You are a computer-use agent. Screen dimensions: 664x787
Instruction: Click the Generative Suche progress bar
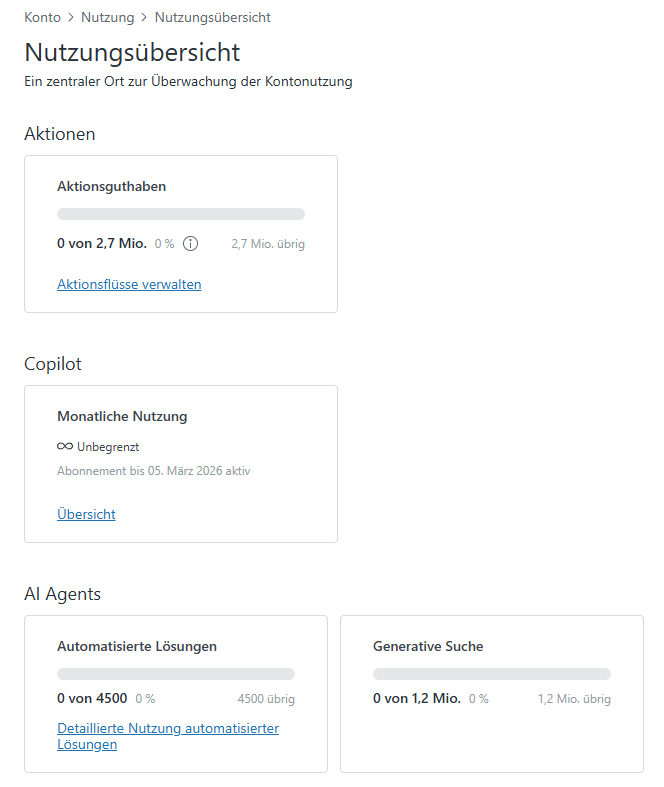pyautogui.click(x=492, y=674)
